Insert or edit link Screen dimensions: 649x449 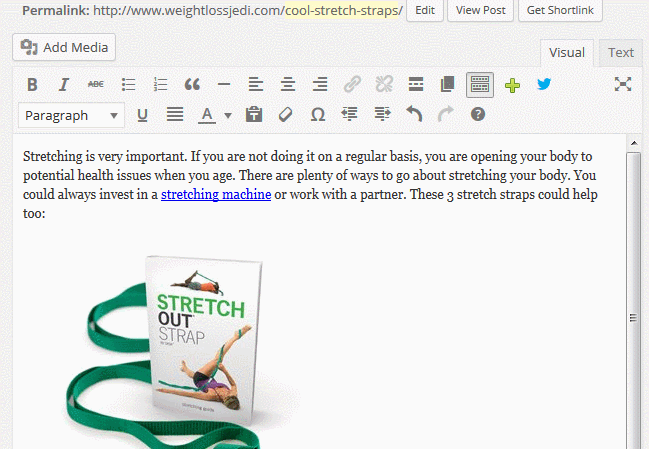click(x=352, y=85)
